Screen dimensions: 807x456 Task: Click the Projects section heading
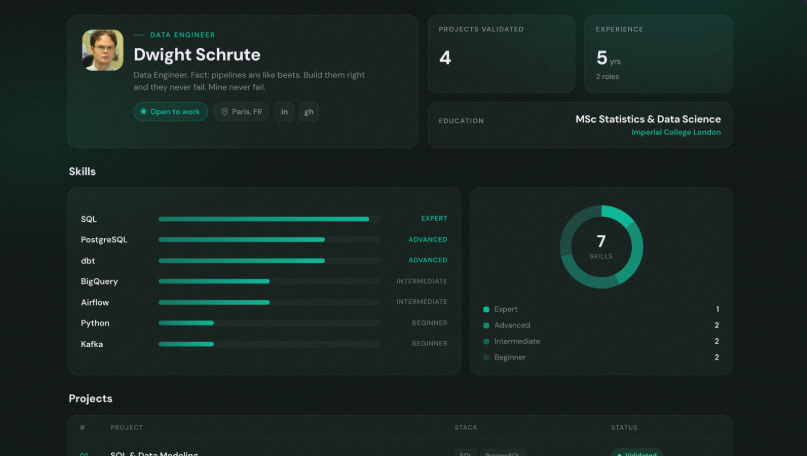pos(91,398)
